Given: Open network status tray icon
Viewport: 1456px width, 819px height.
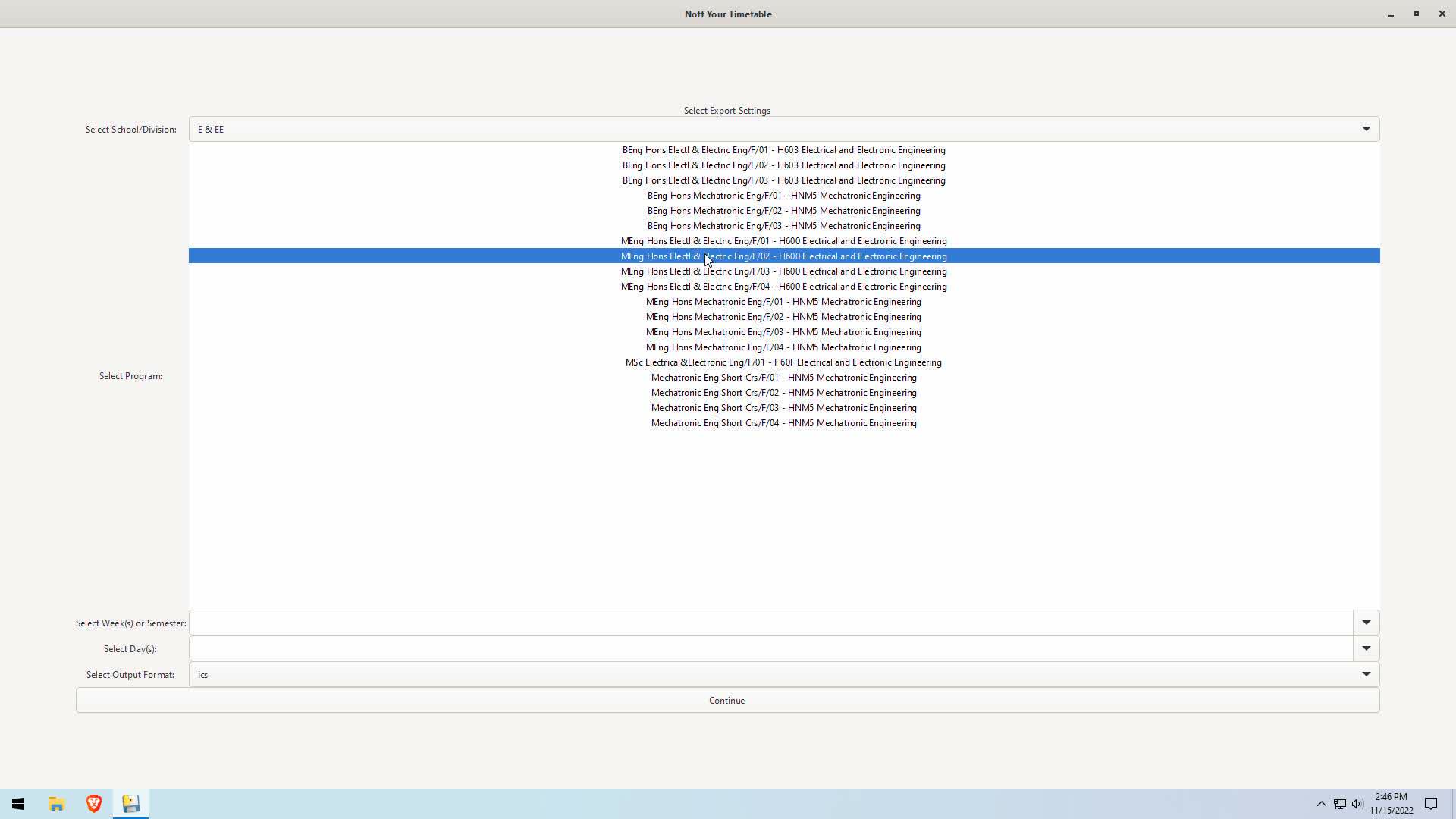Looking at the screenshot, I should click(x=1340, y=804).
